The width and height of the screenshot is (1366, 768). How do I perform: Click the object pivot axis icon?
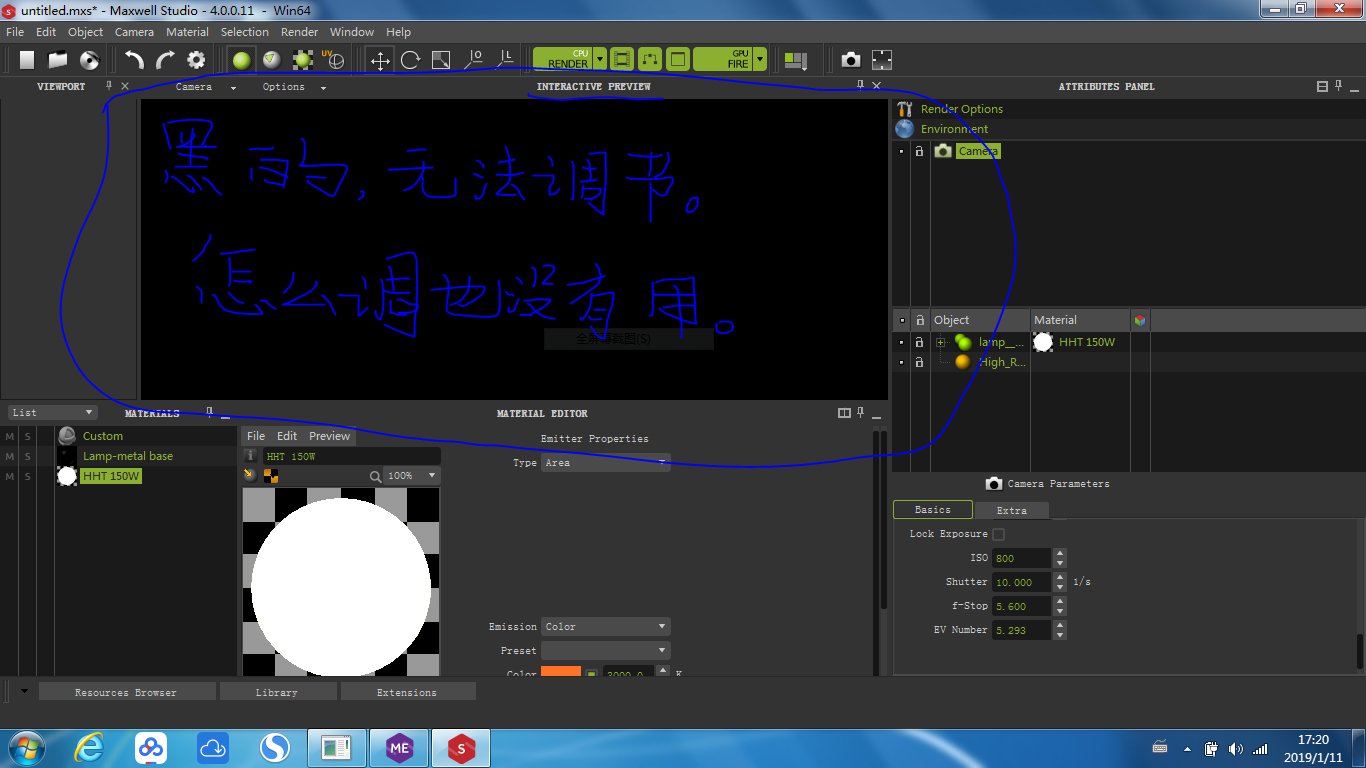coord(474,60)
